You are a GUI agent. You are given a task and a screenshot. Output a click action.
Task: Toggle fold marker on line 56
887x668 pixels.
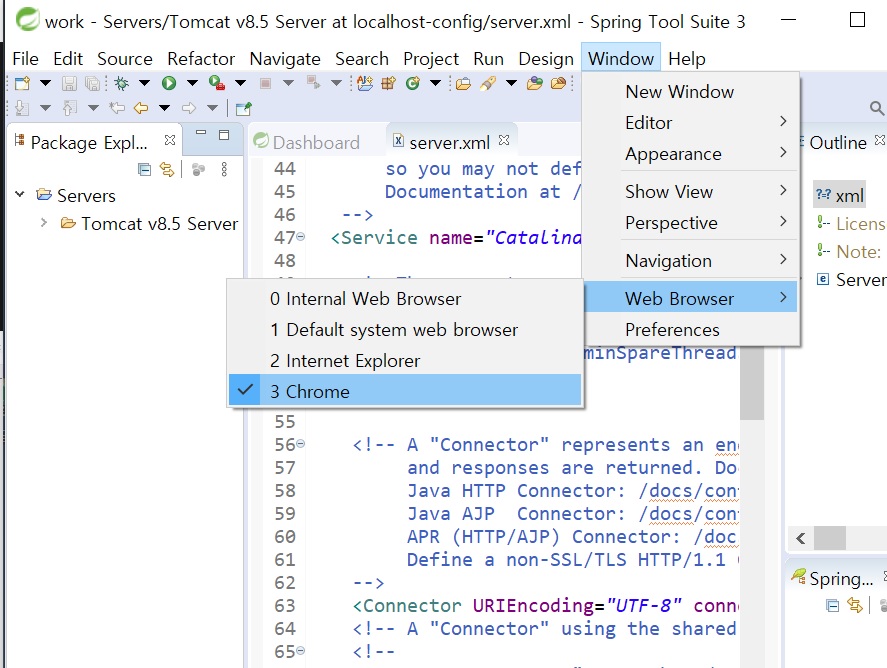[301, 443]
